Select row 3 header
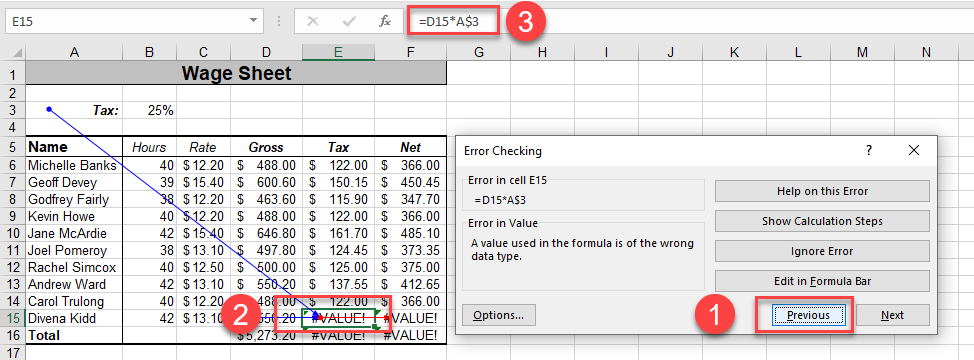 [12, 110]
